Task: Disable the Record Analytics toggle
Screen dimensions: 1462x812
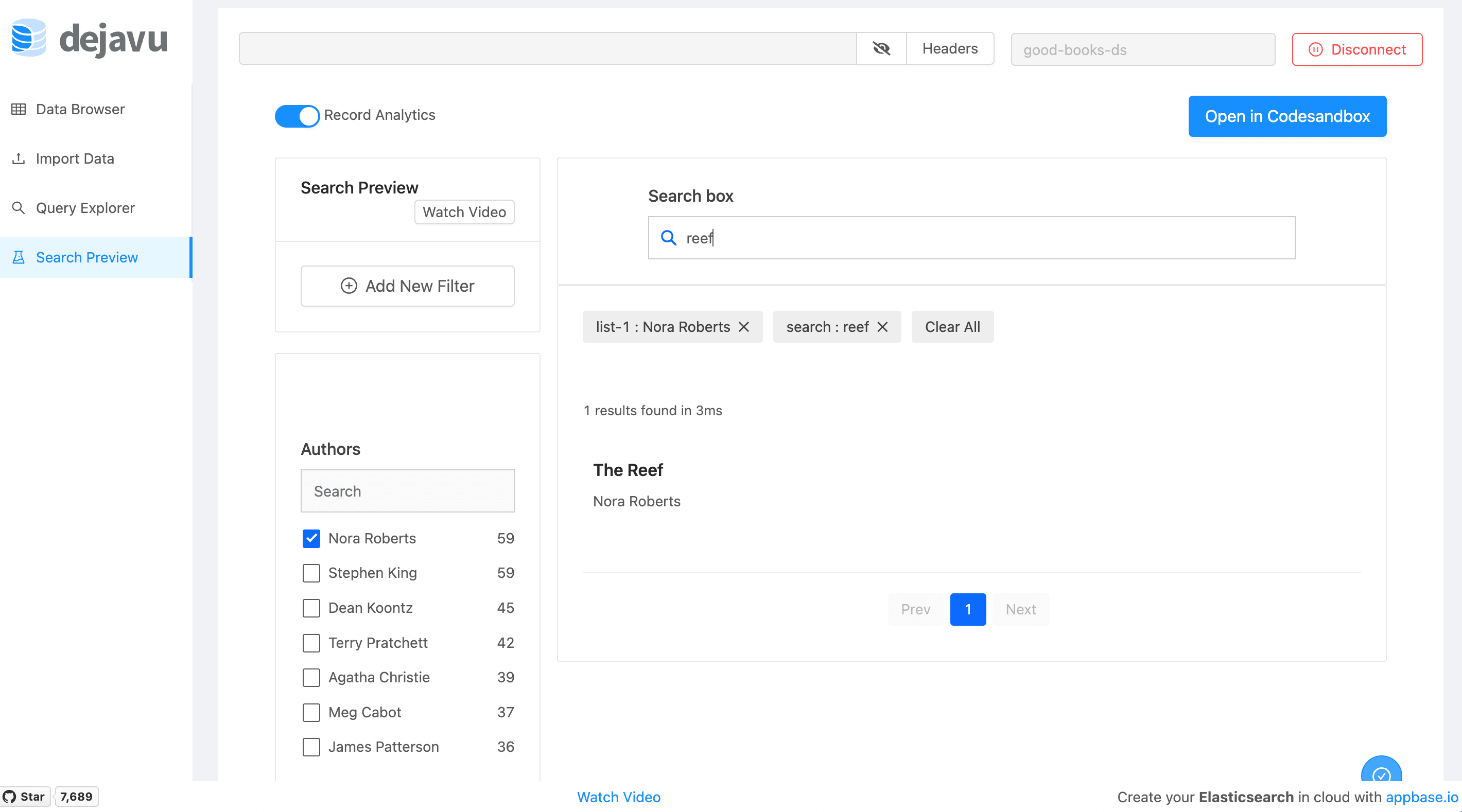Action: tap(298, 116)
